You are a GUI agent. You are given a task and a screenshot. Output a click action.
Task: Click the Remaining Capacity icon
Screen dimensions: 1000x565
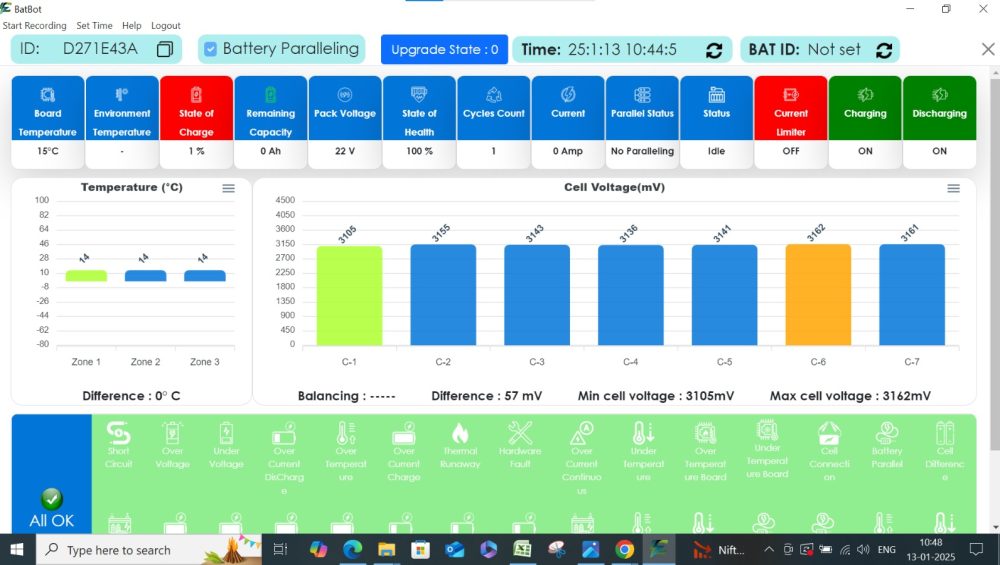[x=270, y=95]
